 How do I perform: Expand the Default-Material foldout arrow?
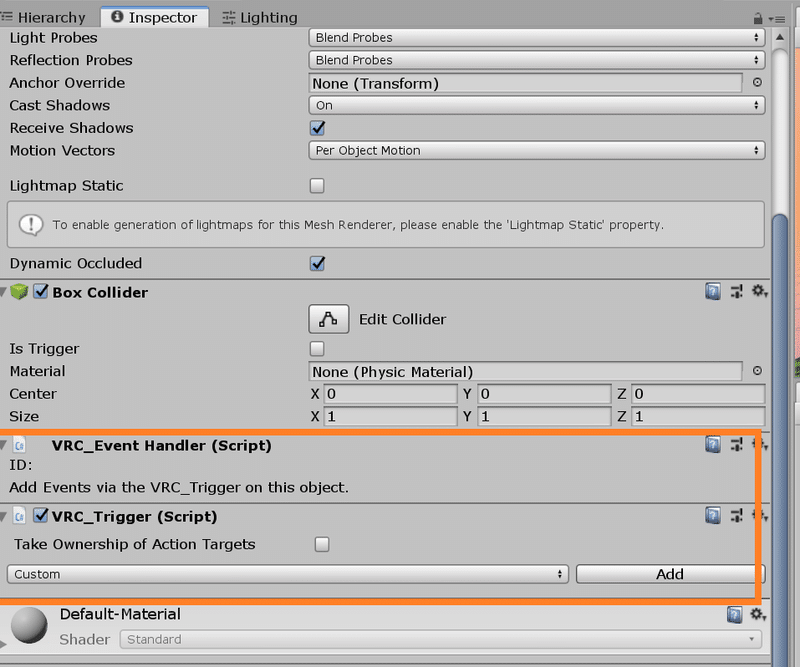click(3, 645)
